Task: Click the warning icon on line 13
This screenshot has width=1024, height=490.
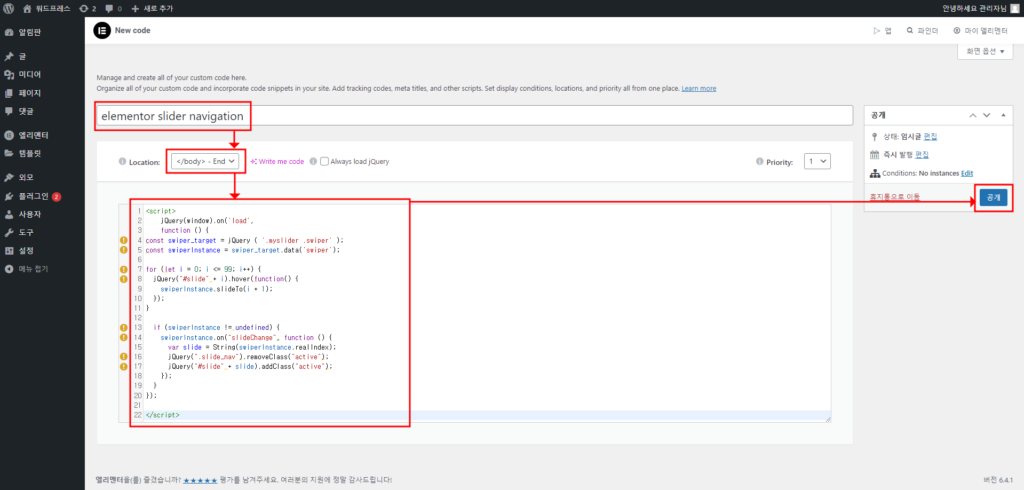Action: [123, 327]
